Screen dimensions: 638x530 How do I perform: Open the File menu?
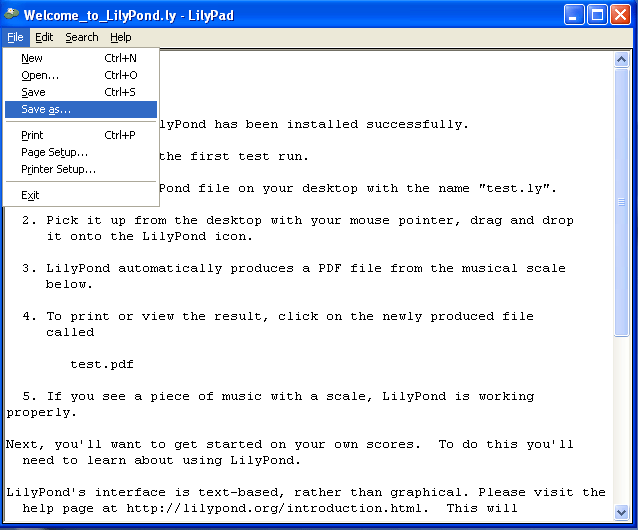coord(15,37)
